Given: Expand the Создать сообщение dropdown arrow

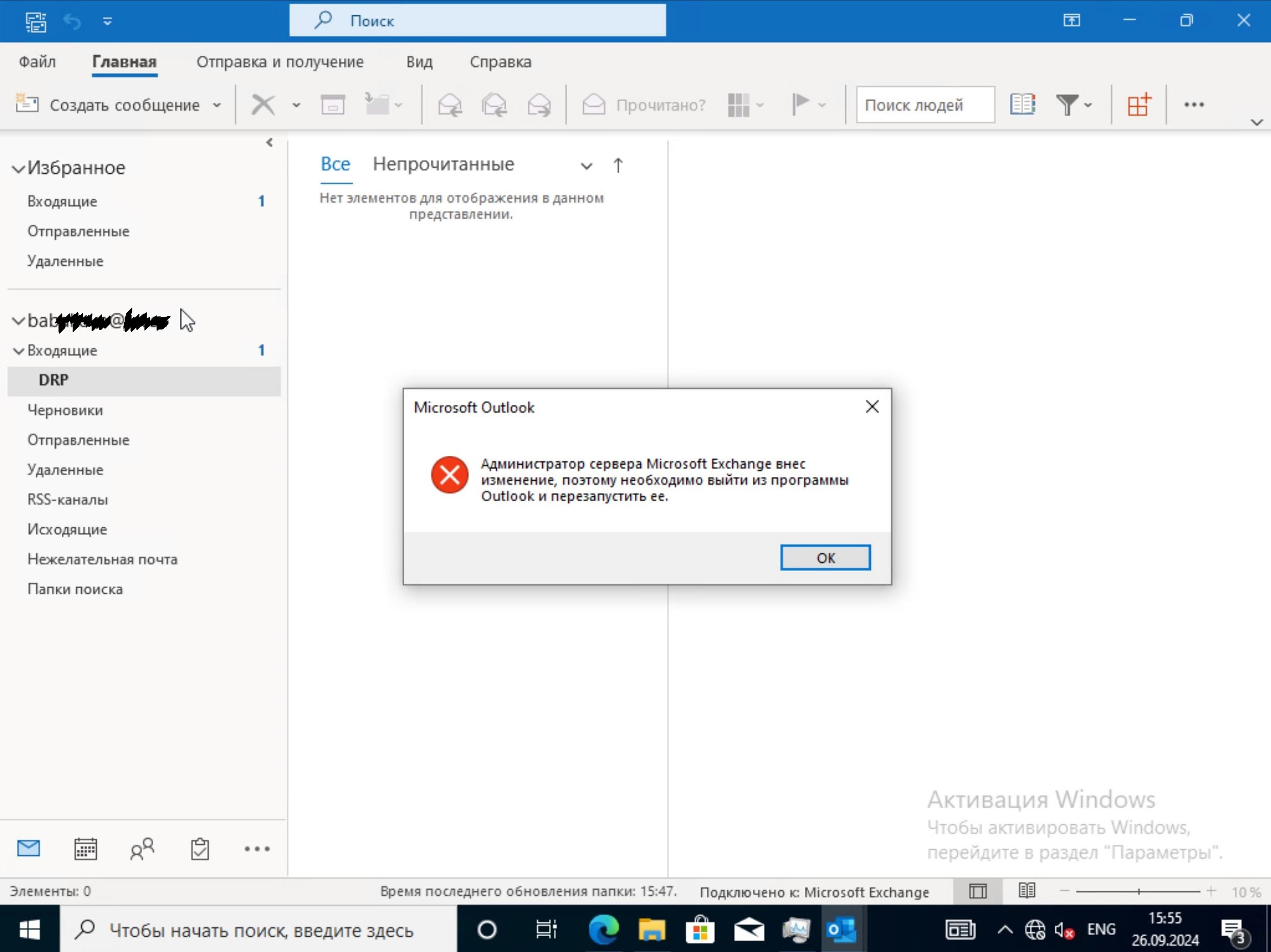Looking at the screenshot, I should coord(217,105).
